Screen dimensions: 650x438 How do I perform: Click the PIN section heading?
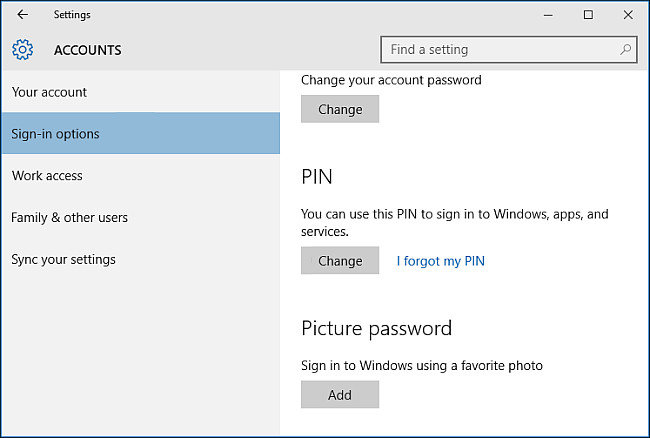[317, 177]
